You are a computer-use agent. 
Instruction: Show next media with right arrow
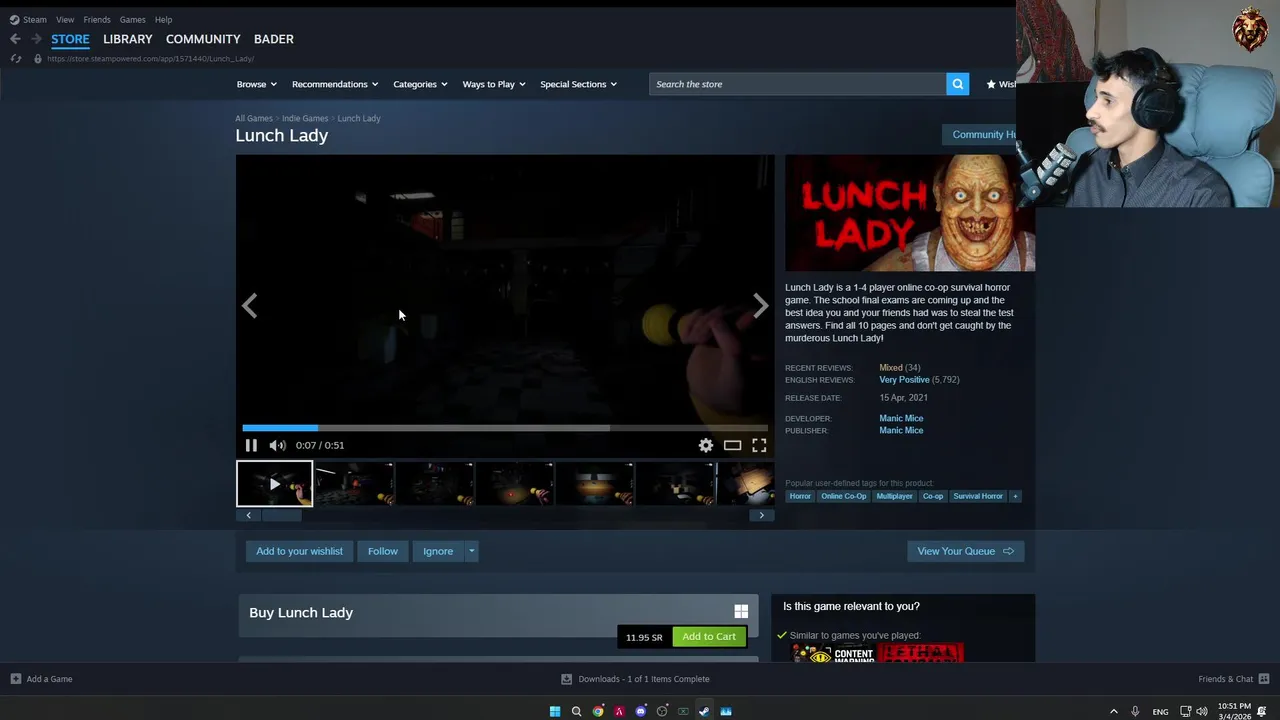point(761,306)
